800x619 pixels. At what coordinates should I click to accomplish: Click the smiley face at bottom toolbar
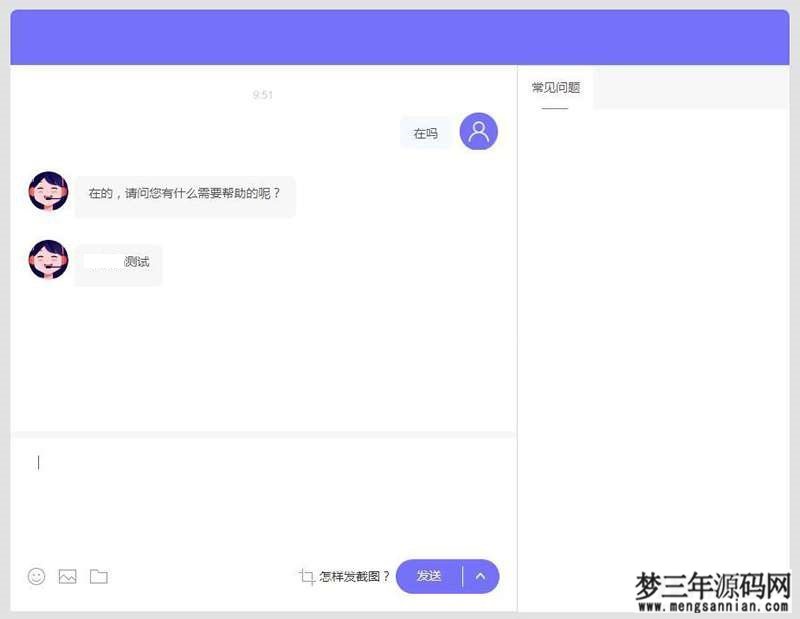click(x=36, y=577)
